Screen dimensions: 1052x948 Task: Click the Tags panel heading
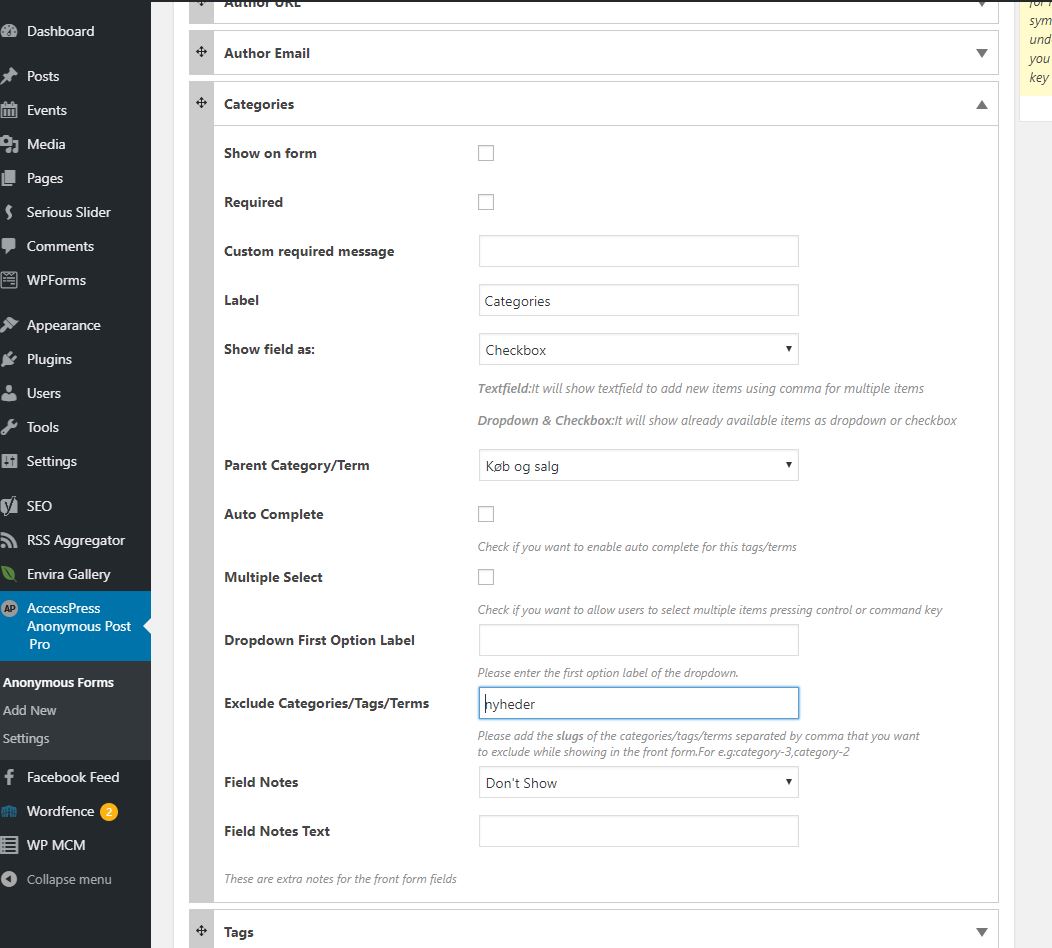pyautogui.click(x=239, y=932)
